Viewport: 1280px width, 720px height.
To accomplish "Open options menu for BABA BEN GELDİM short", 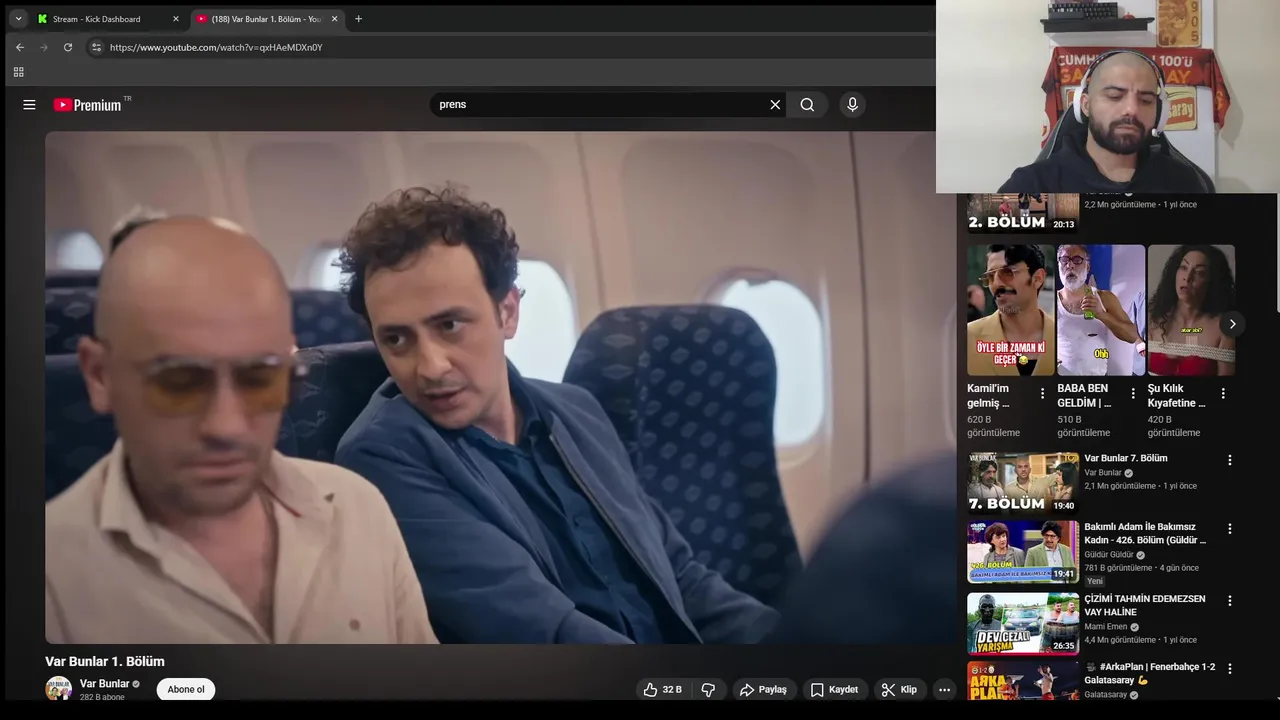I will pyautogui.click(x=1133, y=393).
